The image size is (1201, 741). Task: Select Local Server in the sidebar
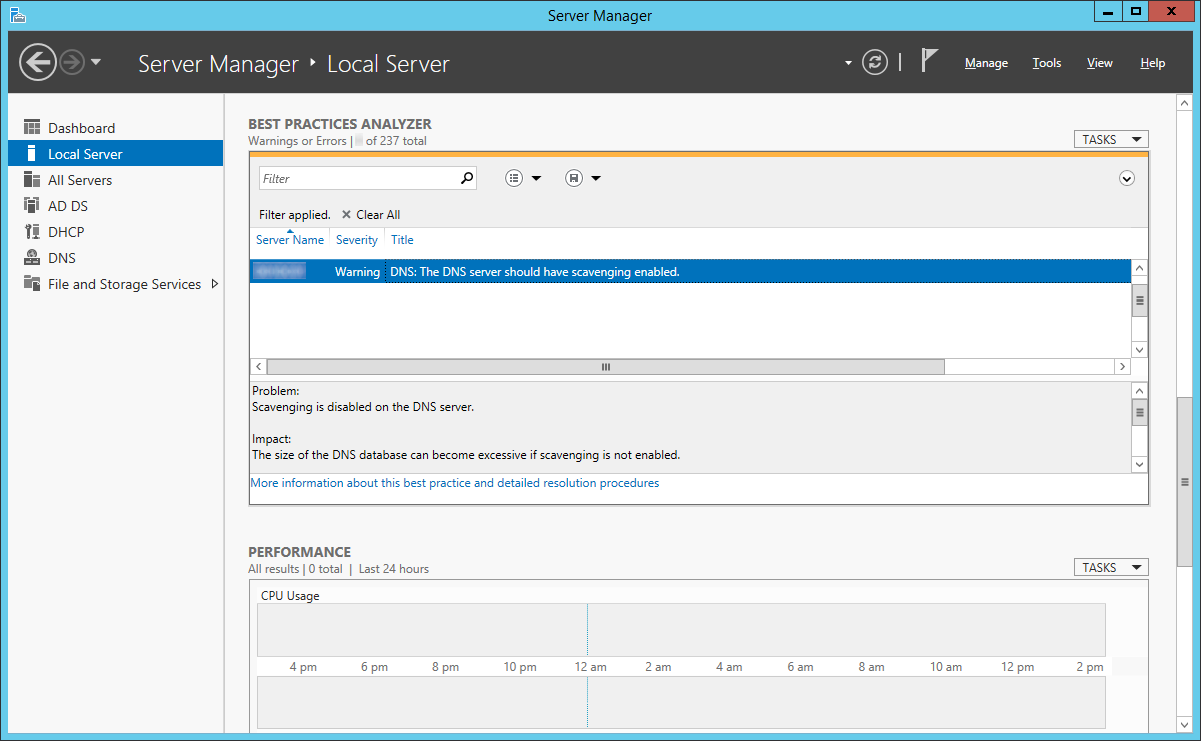tap(115, 154)
